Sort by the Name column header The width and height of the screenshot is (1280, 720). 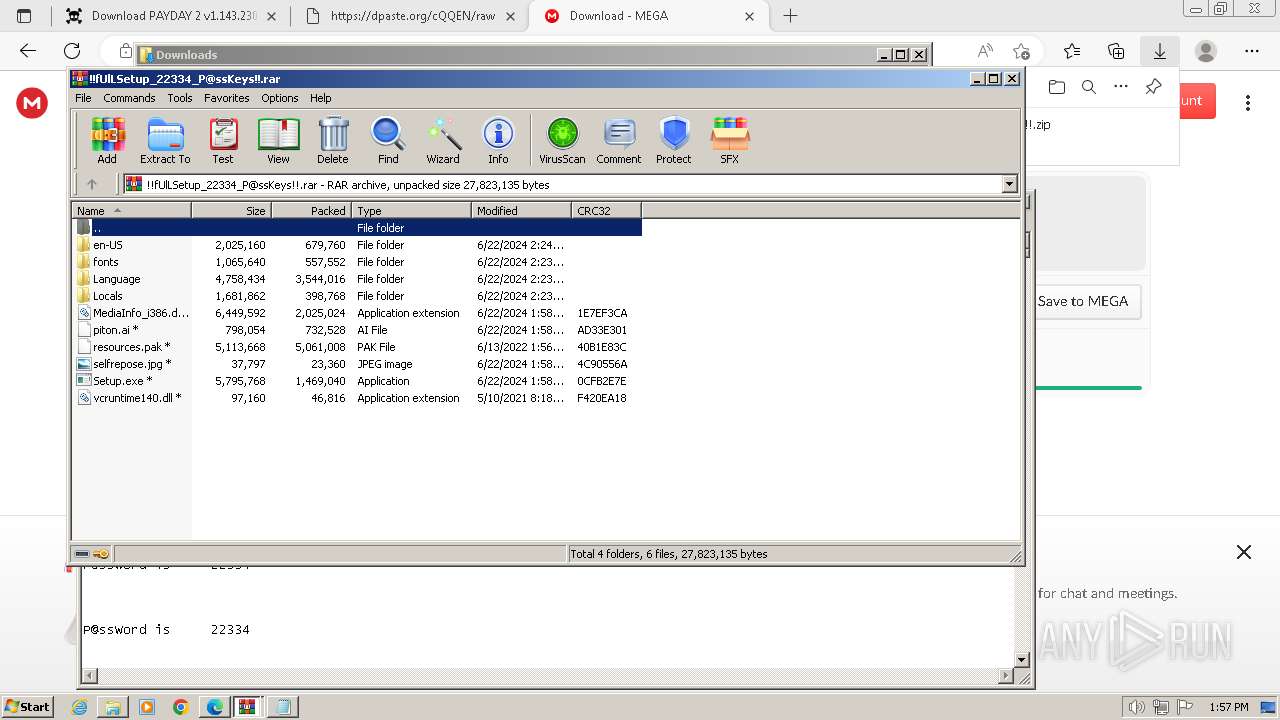131,210
